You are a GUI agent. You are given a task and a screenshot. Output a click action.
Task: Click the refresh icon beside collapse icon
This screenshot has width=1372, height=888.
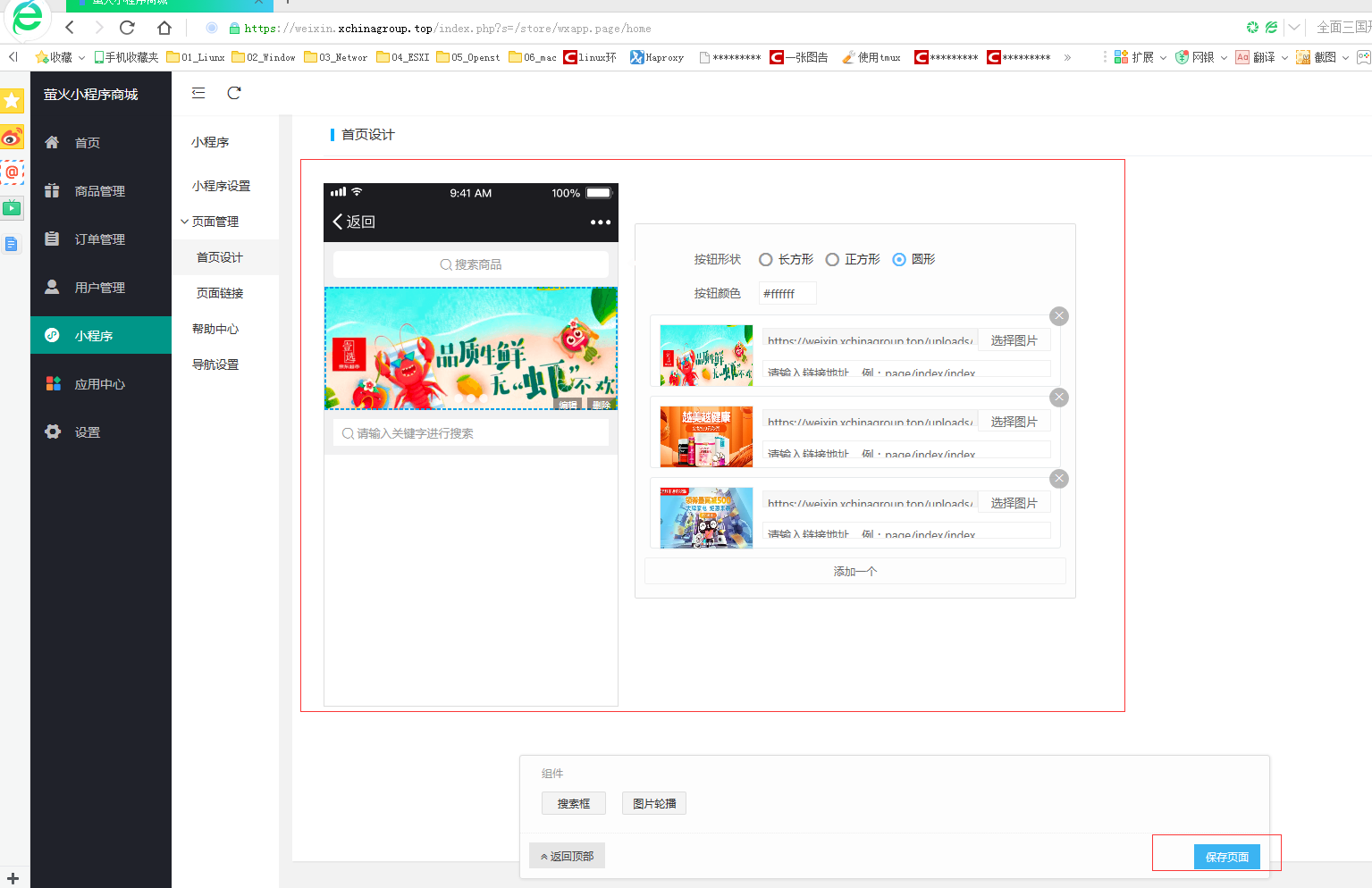[x=234, y=93]
